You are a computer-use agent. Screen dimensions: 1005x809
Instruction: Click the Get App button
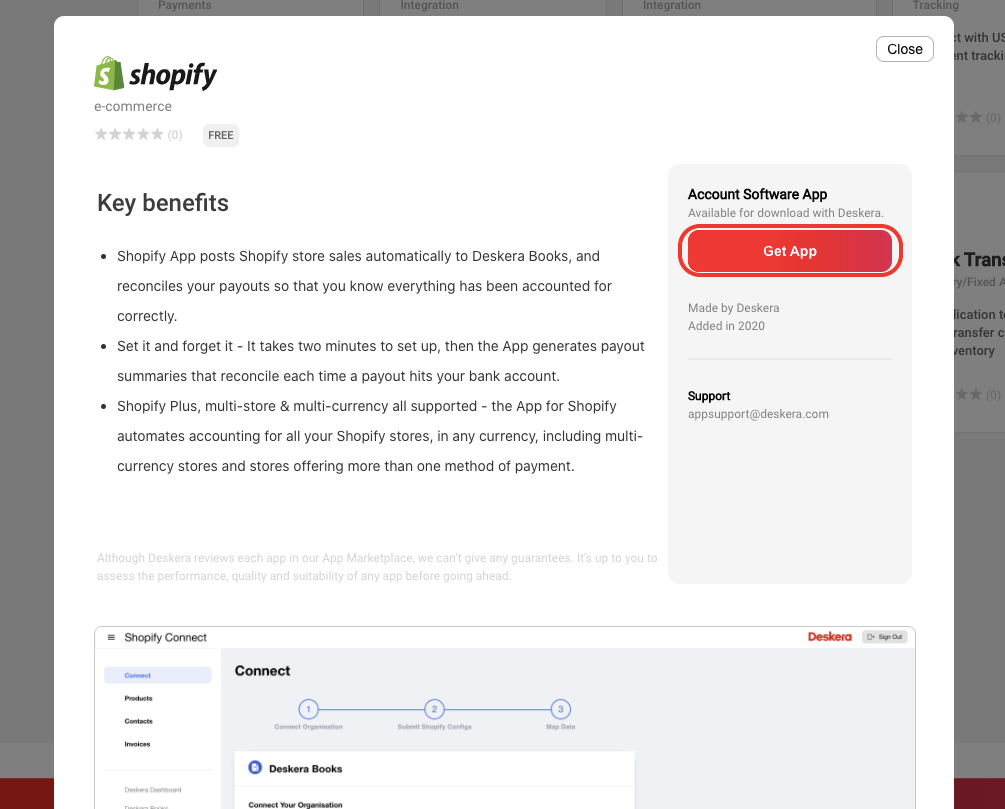pyautogui.click(x=790, y=251)
